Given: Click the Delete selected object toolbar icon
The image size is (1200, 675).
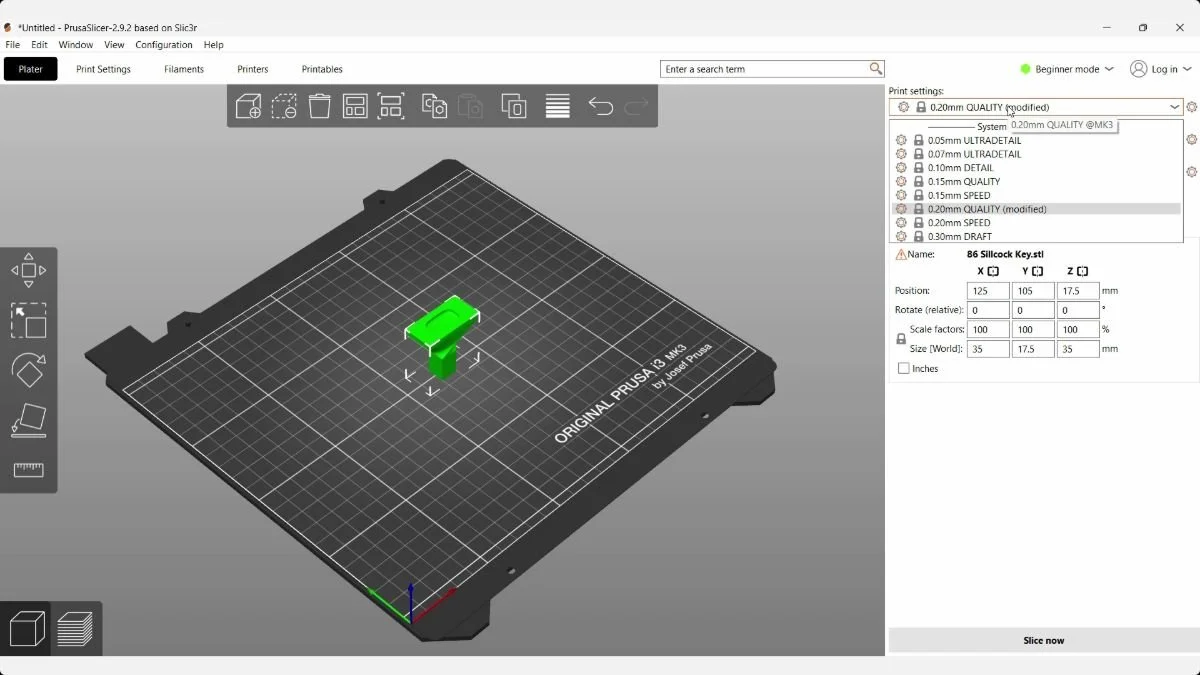Looking at the screenshot, I should 284,106.
